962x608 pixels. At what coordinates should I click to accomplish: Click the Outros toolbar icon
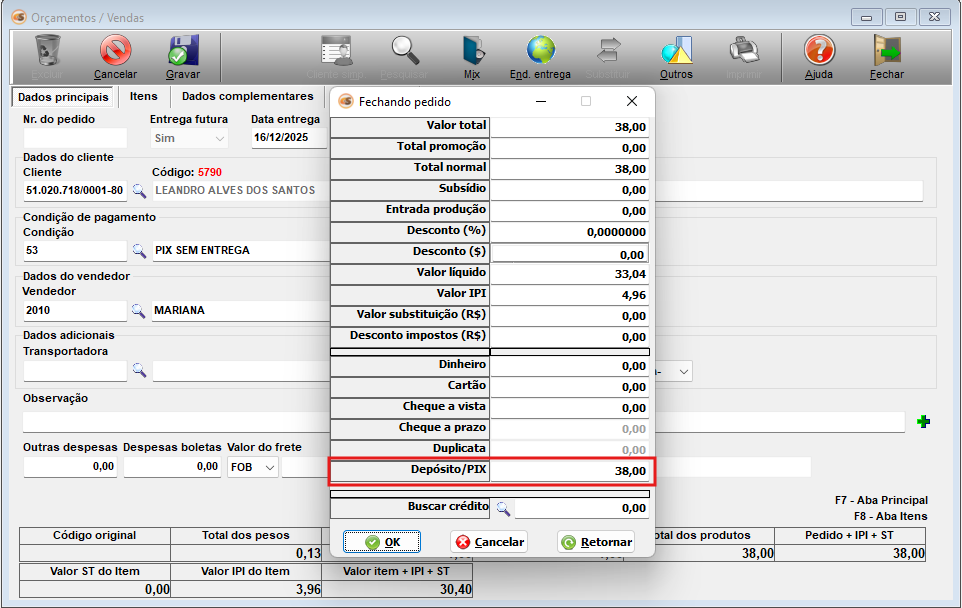[x=676, y=50]
